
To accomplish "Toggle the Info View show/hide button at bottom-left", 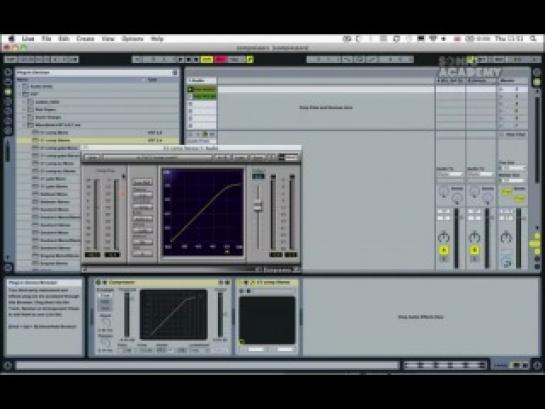I will (8, 365).
